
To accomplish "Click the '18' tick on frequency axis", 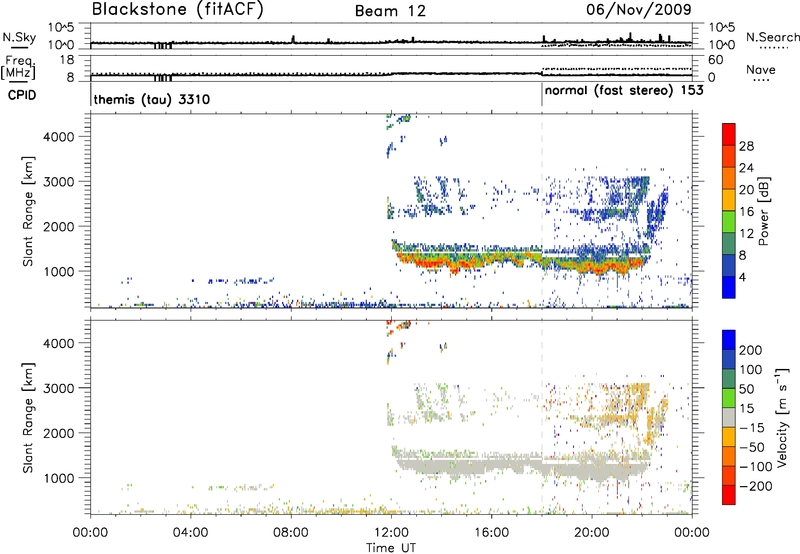I will [67, 60].
